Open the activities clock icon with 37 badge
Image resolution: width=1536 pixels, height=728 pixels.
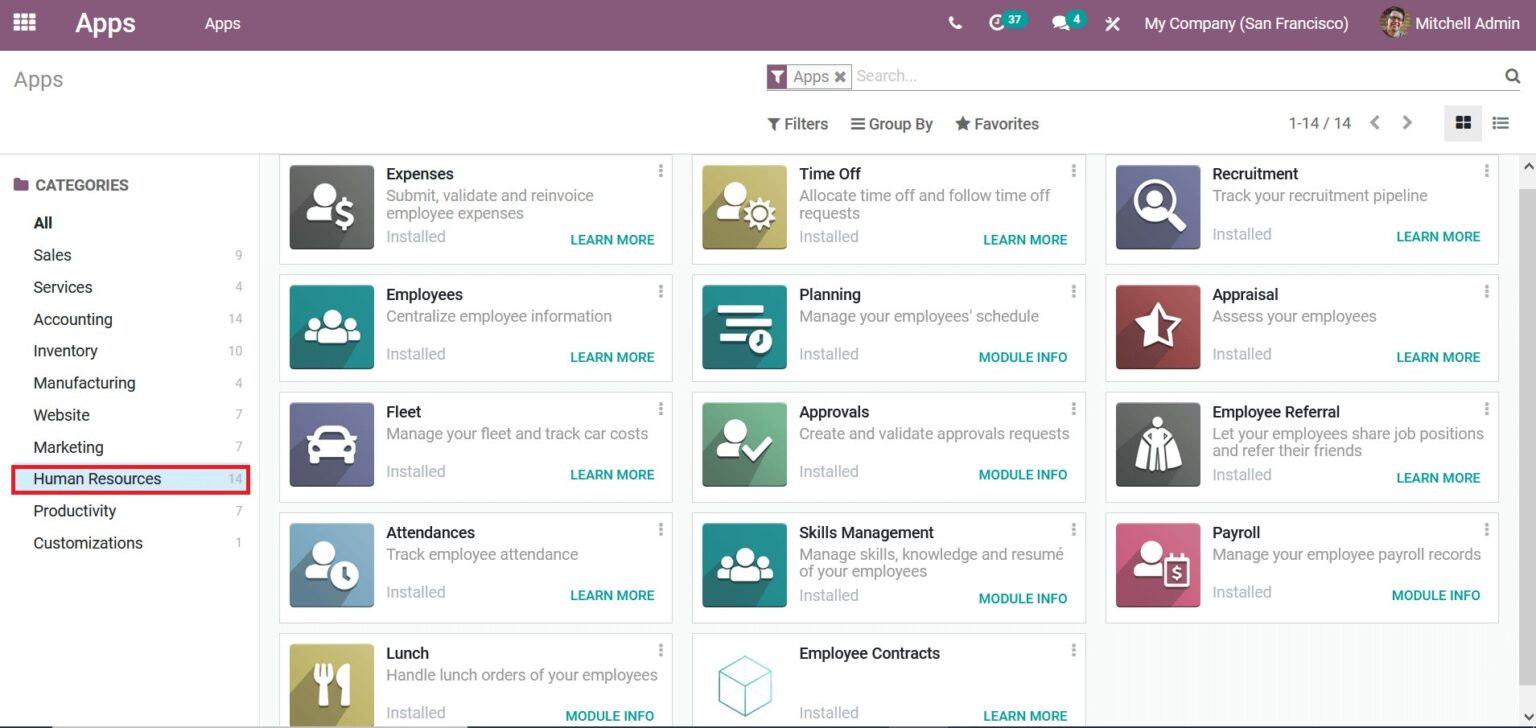[x=996, y=23]
